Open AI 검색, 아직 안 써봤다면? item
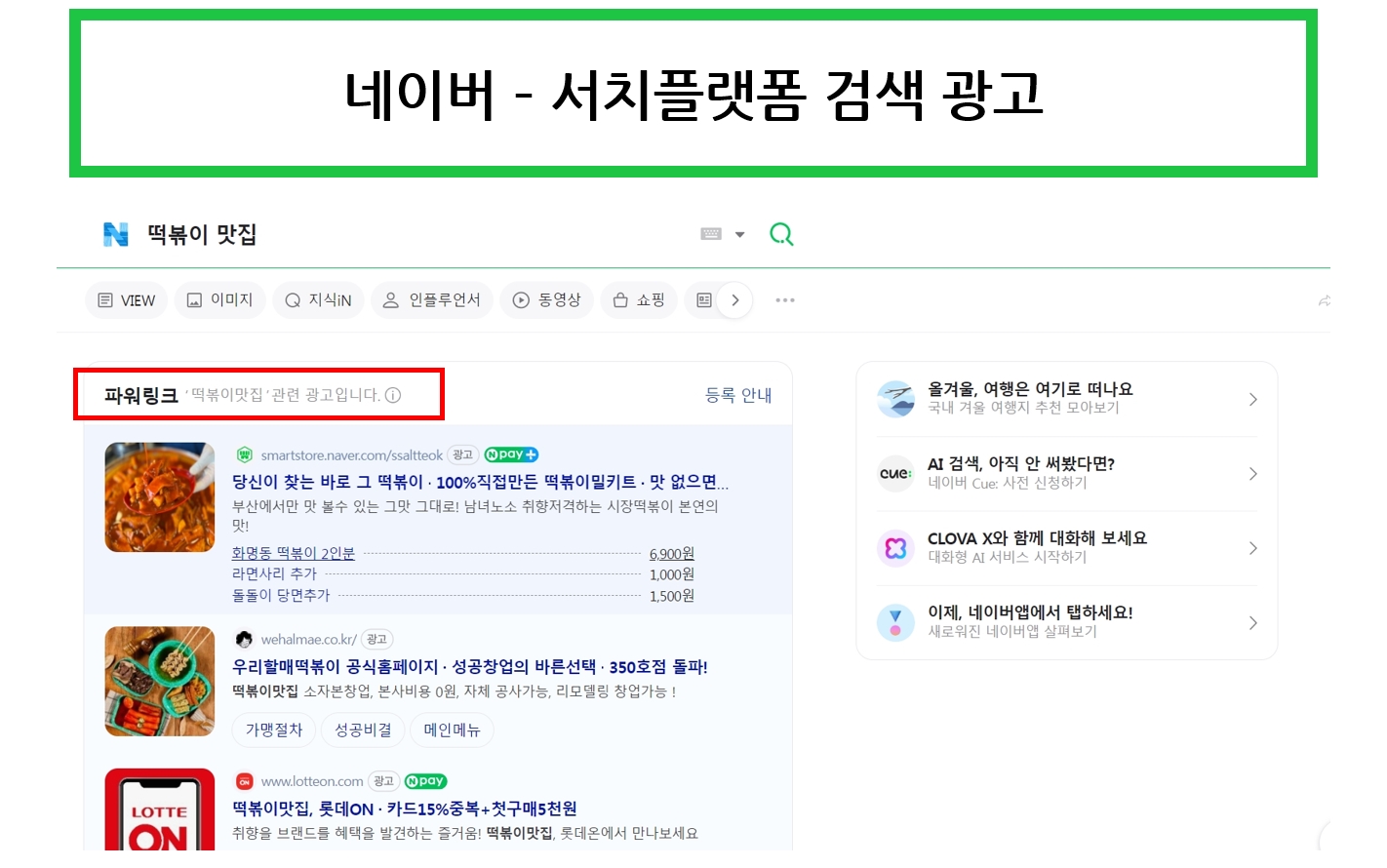This screenshot has height=868, width=1387. pyautogui.click(x=1067, y=473)
